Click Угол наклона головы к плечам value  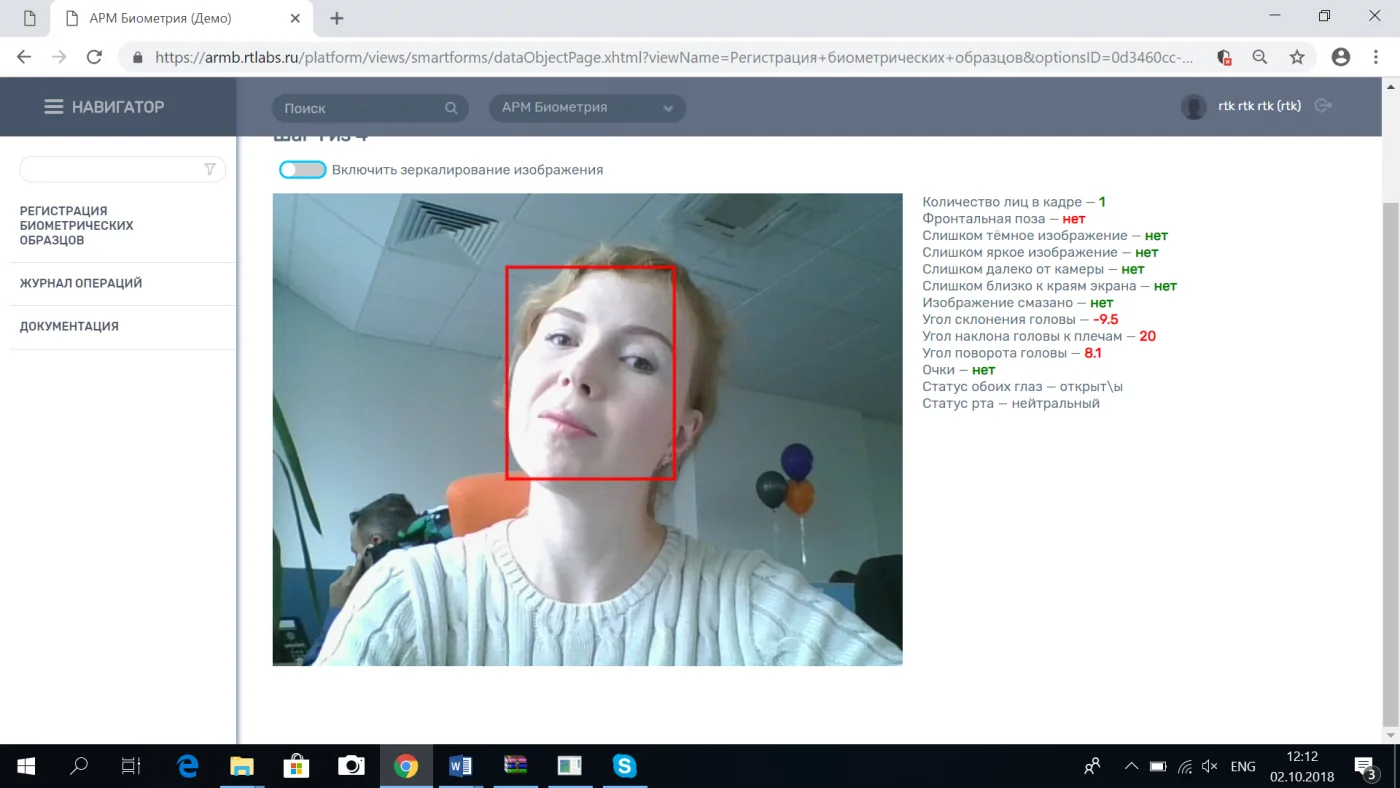1147,337
